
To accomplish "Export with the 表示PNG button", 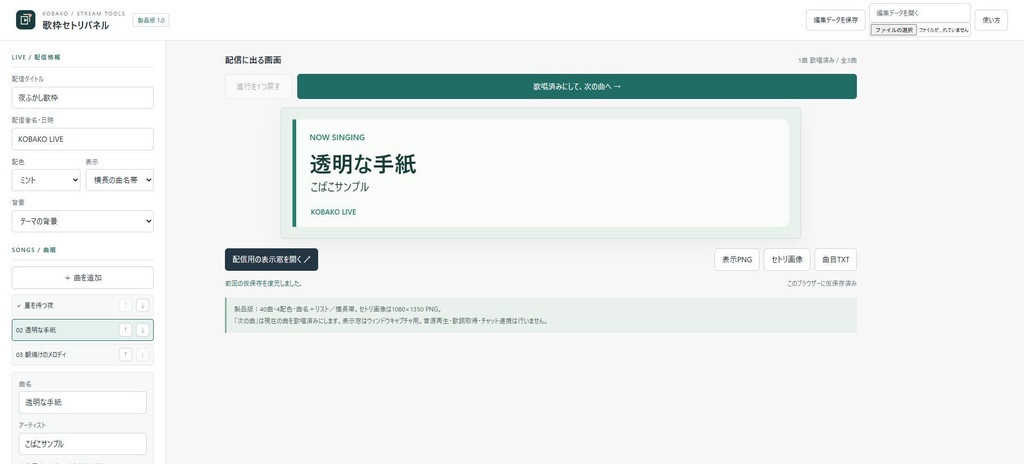I will 737,259.
